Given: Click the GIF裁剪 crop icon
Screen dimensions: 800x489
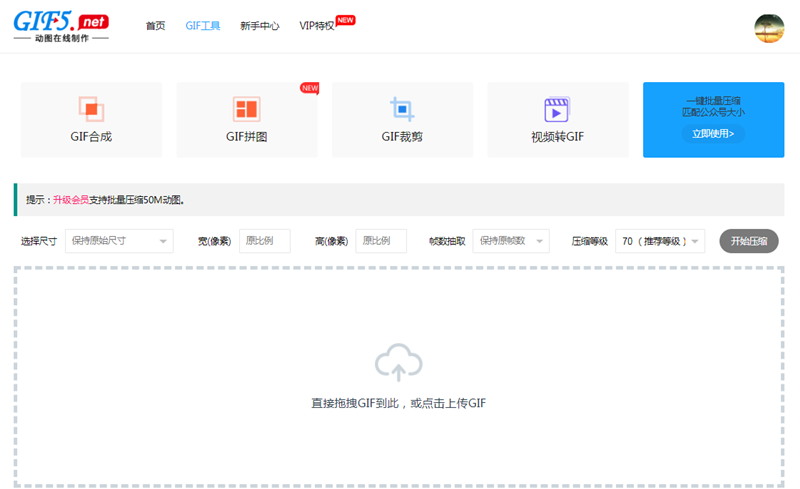Looking at the screenshot, I should coord(402,109).
